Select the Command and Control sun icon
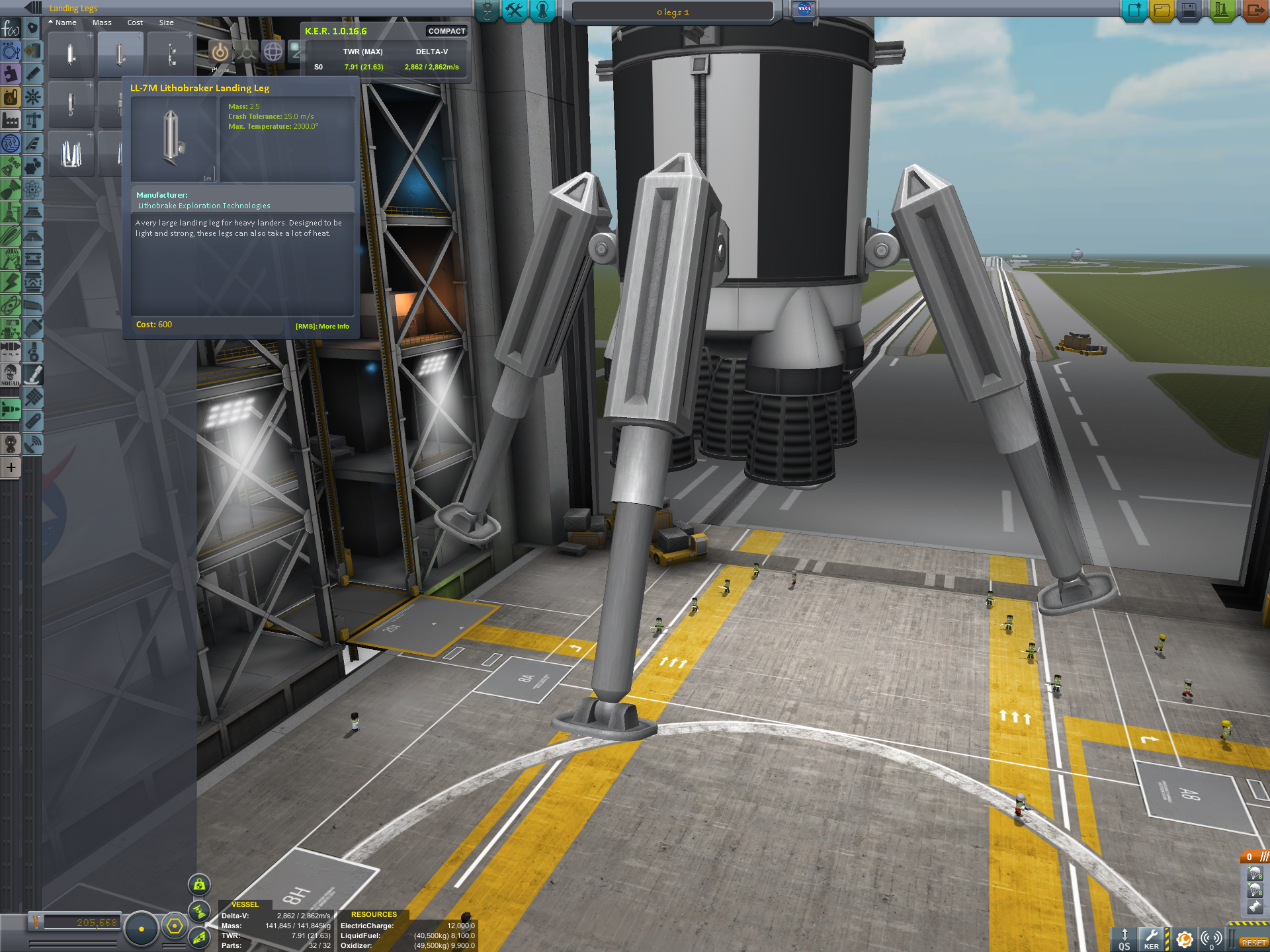This screenshot has height=952, width=1270. [x=32, y=97]
